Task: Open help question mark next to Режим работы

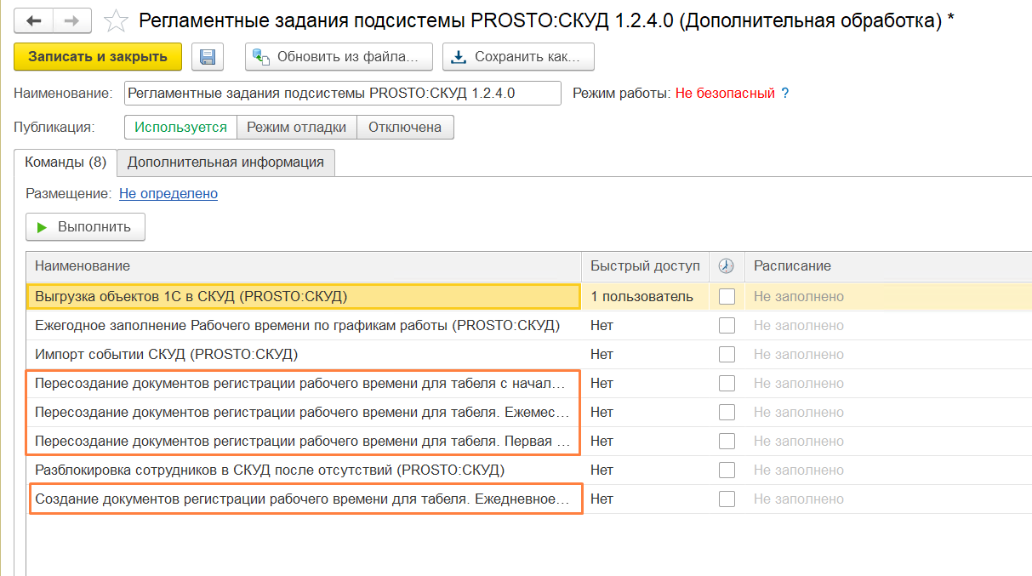Action: [785, 93]
